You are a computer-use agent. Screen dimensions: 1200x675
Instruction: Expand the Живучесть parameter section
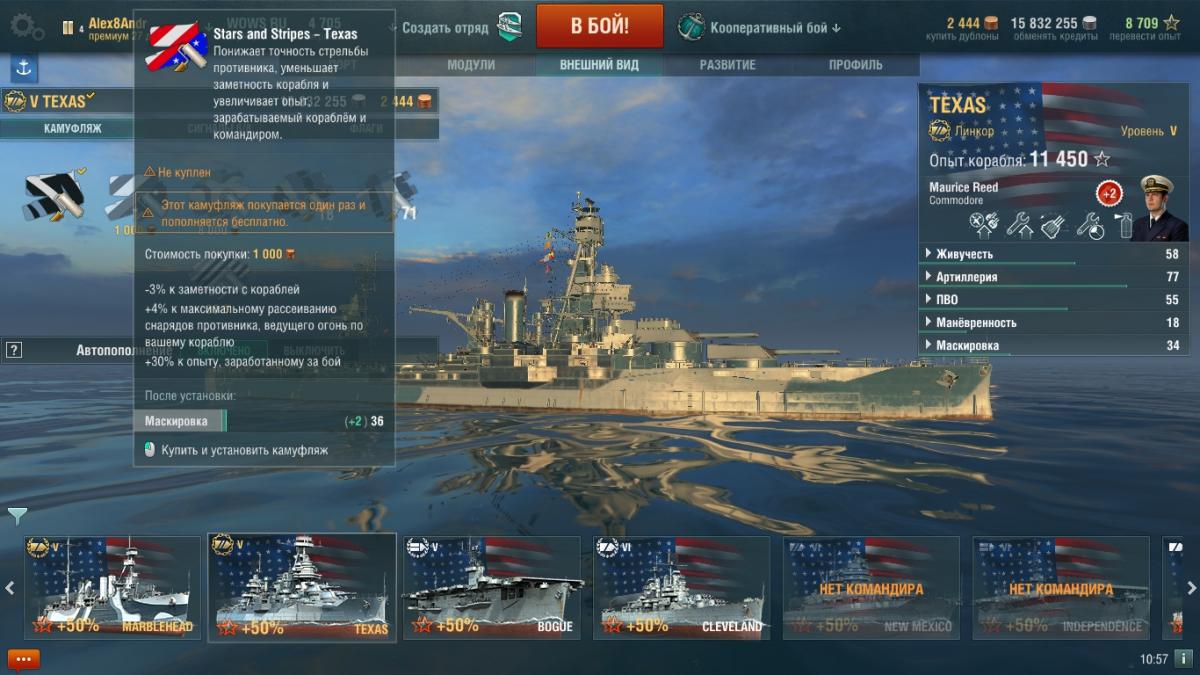click(1053, 254)
